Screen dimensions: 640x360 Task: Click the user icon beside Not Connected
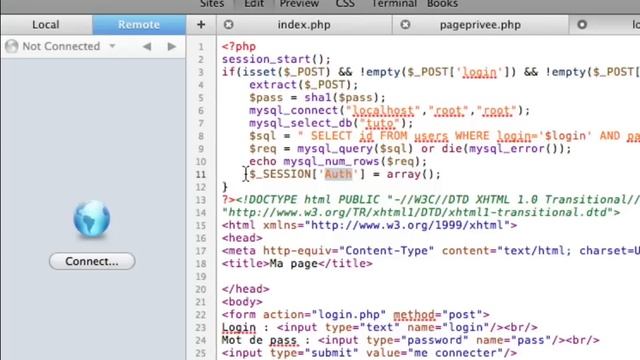(12, 47)
